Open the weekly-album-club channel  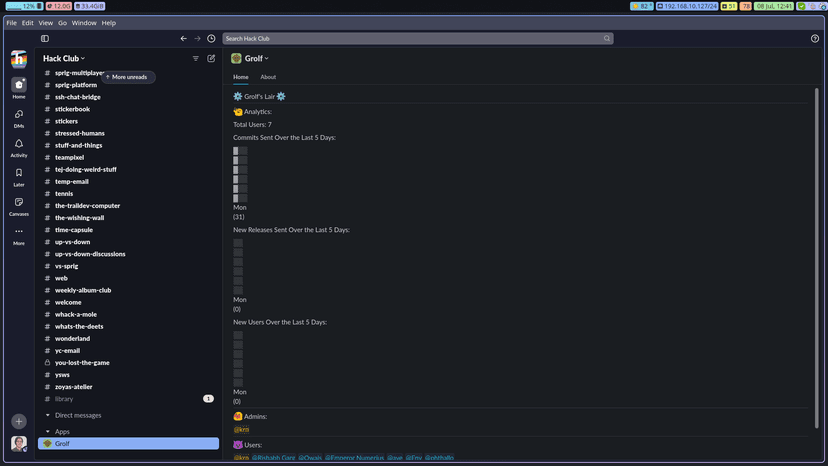pos(83,290)
